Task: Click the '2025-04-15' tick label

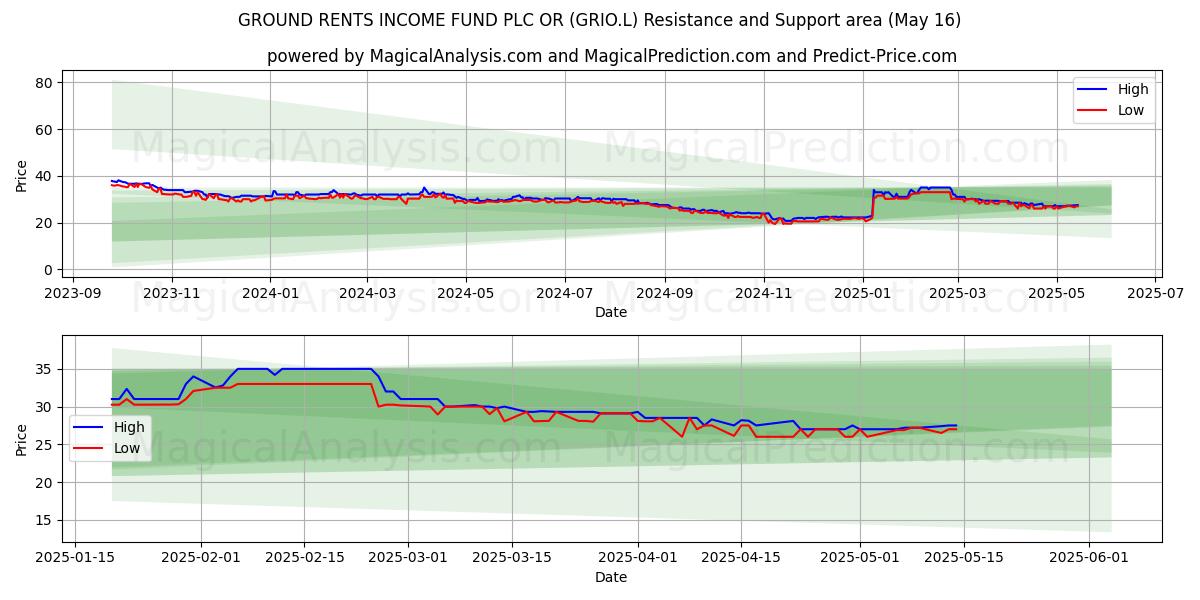Action: (x=741, y=558)
